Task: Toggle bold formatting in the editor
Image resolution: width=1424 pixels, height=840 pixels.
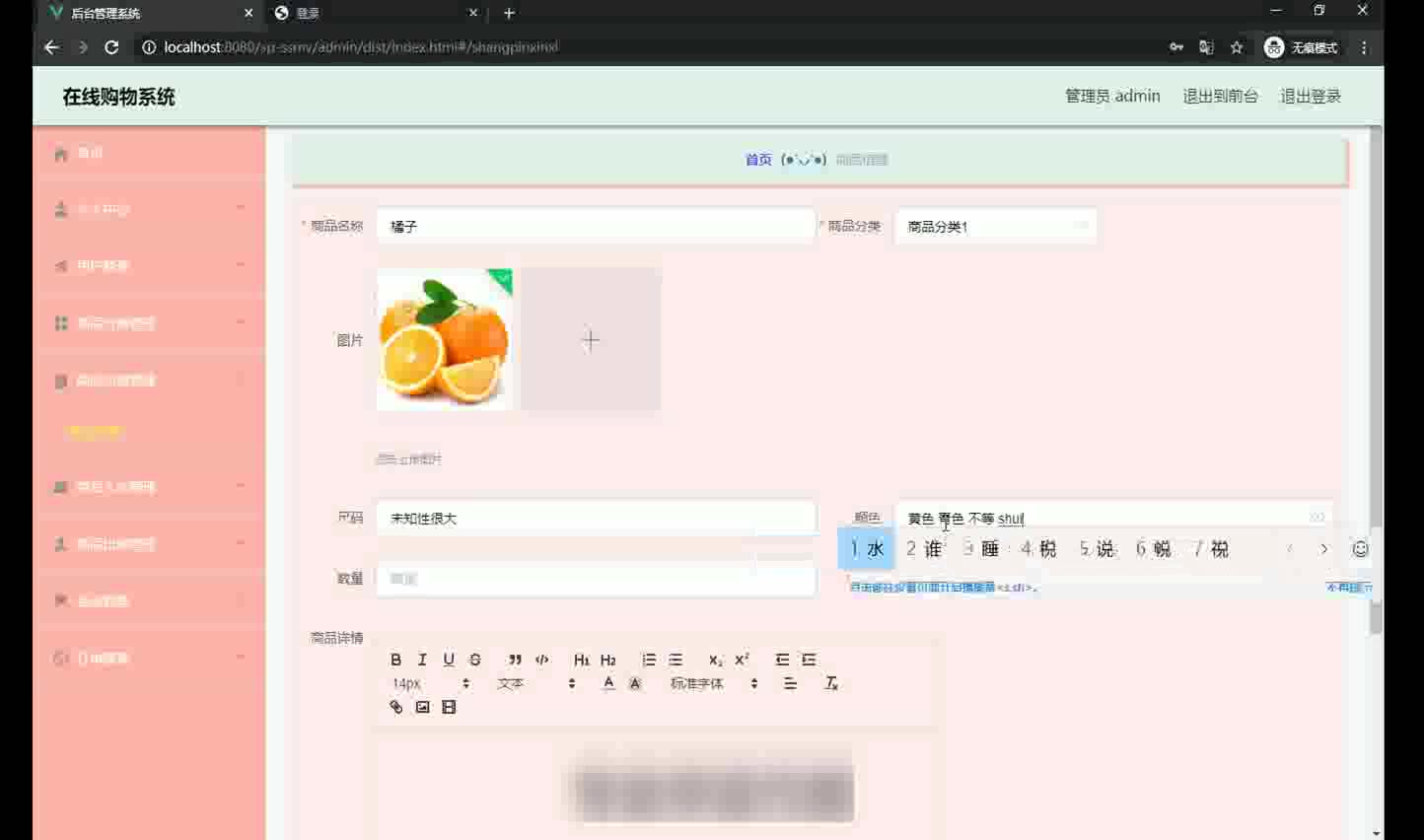Action: coord(395,660)
